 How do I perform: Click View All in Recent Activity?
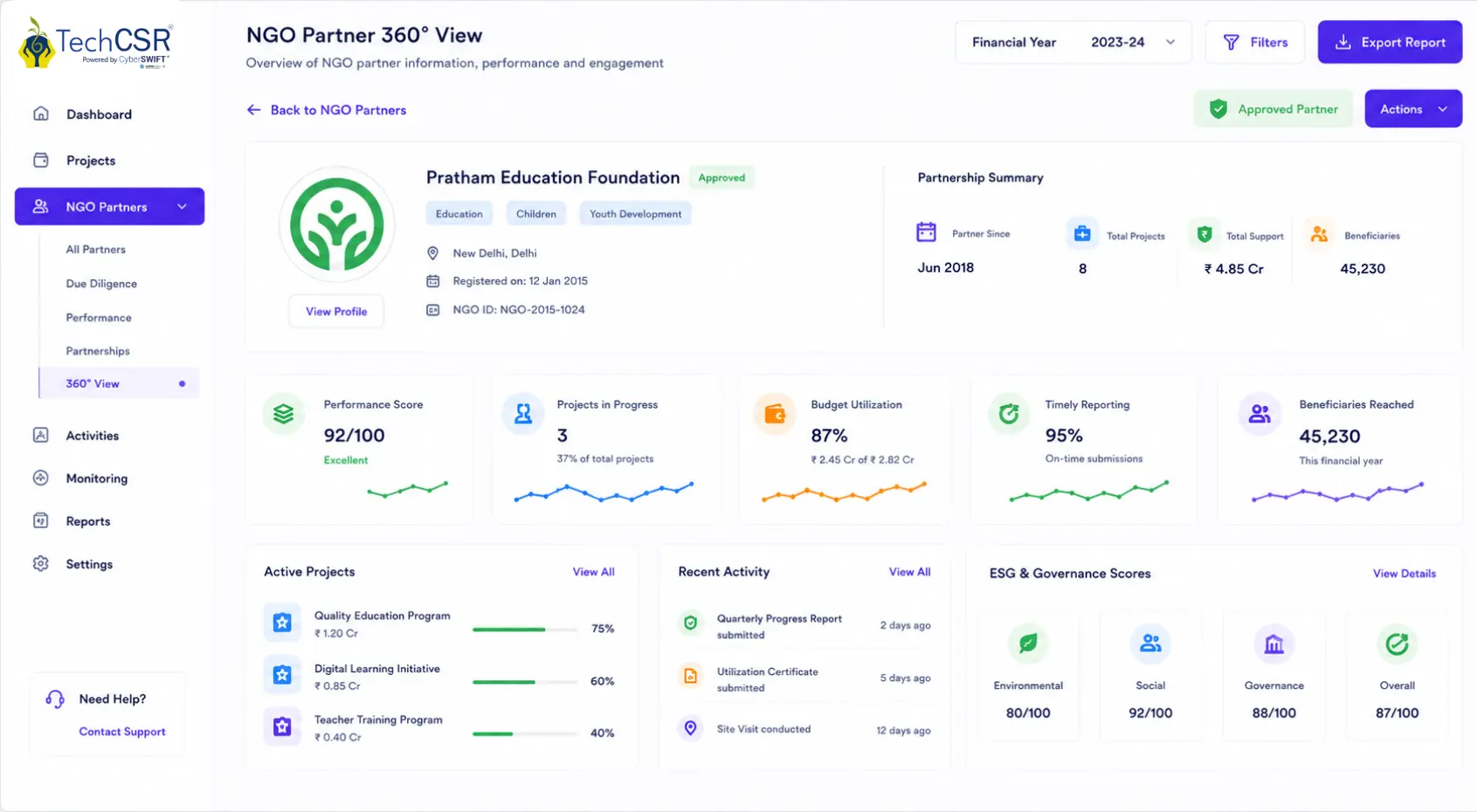pyautogui.click(x=910, y=572)
